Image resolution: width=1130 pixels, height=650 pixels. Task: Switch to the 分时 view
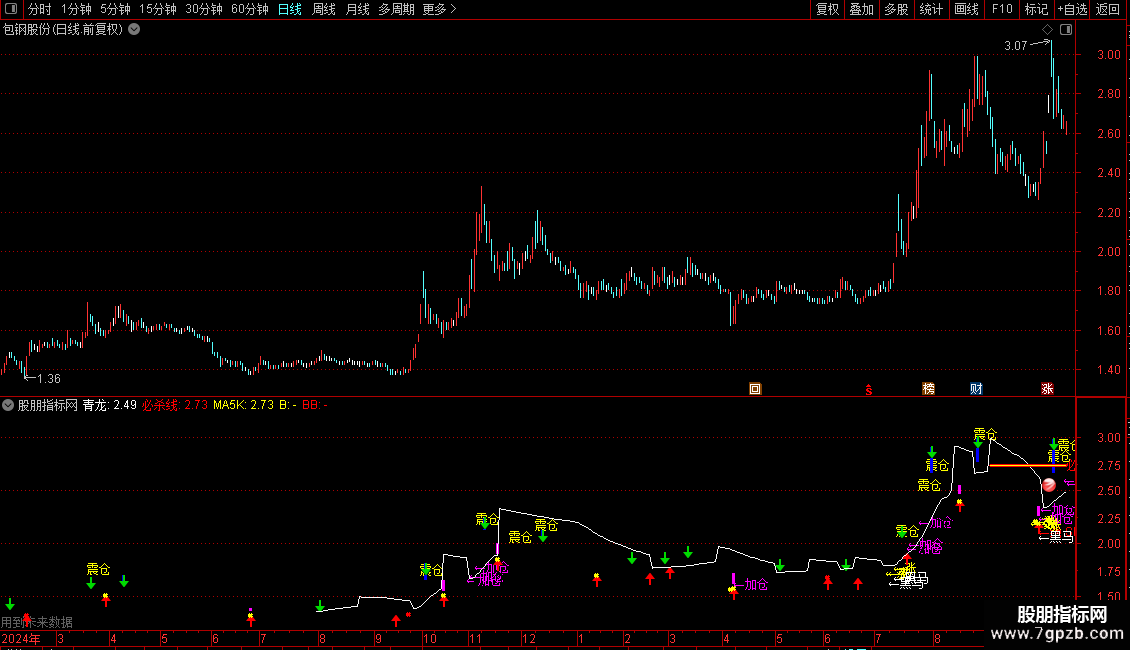tap(40, 9)
